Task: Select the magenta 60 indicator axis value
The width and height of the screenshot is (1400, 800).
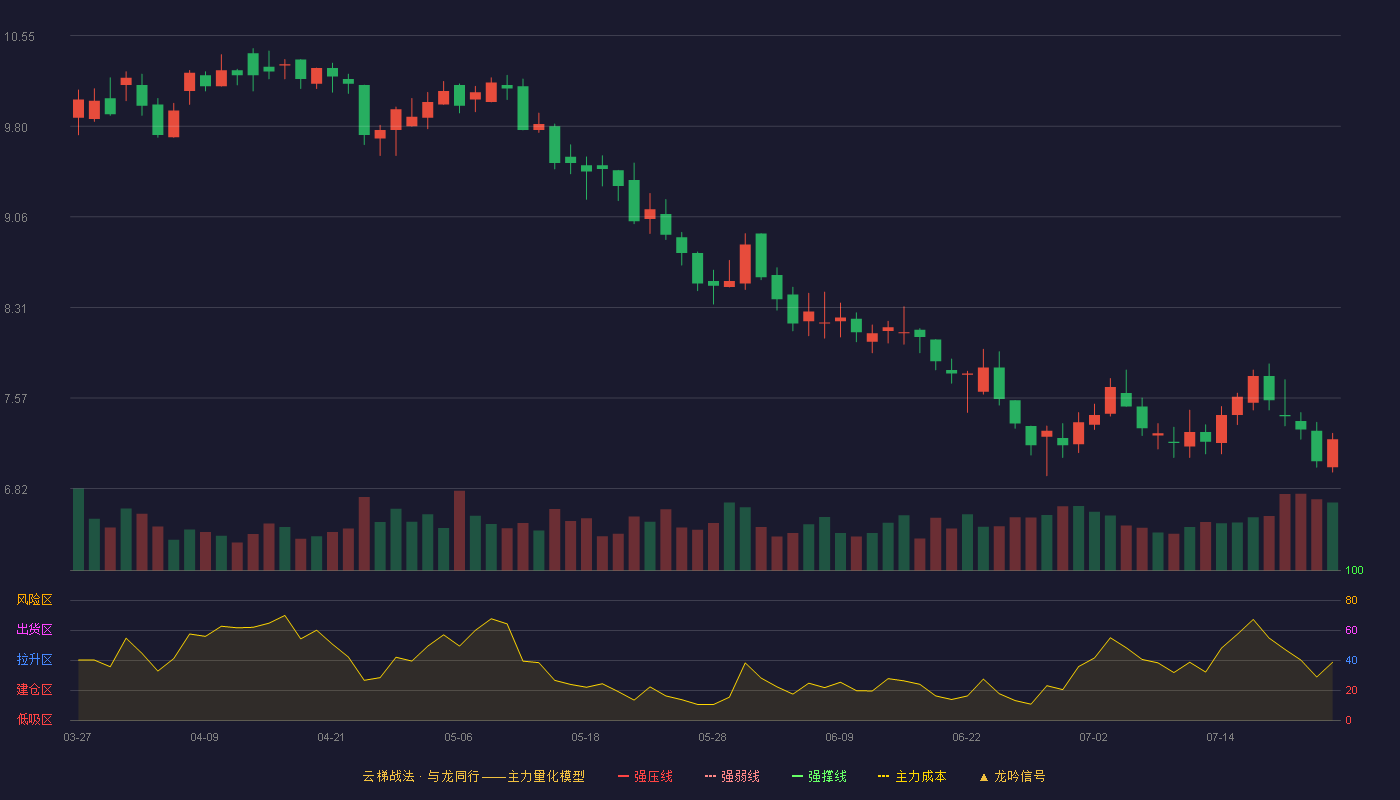Action: [1351, 630]
